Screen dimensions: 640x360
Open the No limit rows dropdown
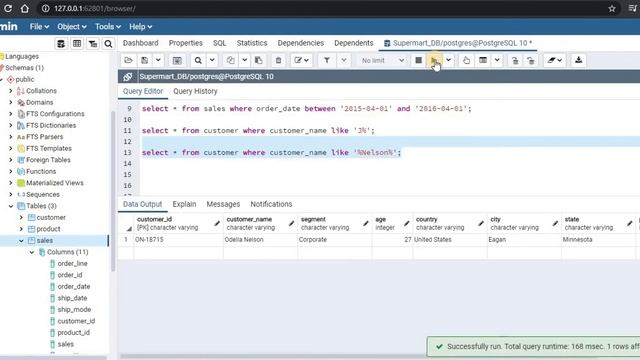(x=382, y=60)
